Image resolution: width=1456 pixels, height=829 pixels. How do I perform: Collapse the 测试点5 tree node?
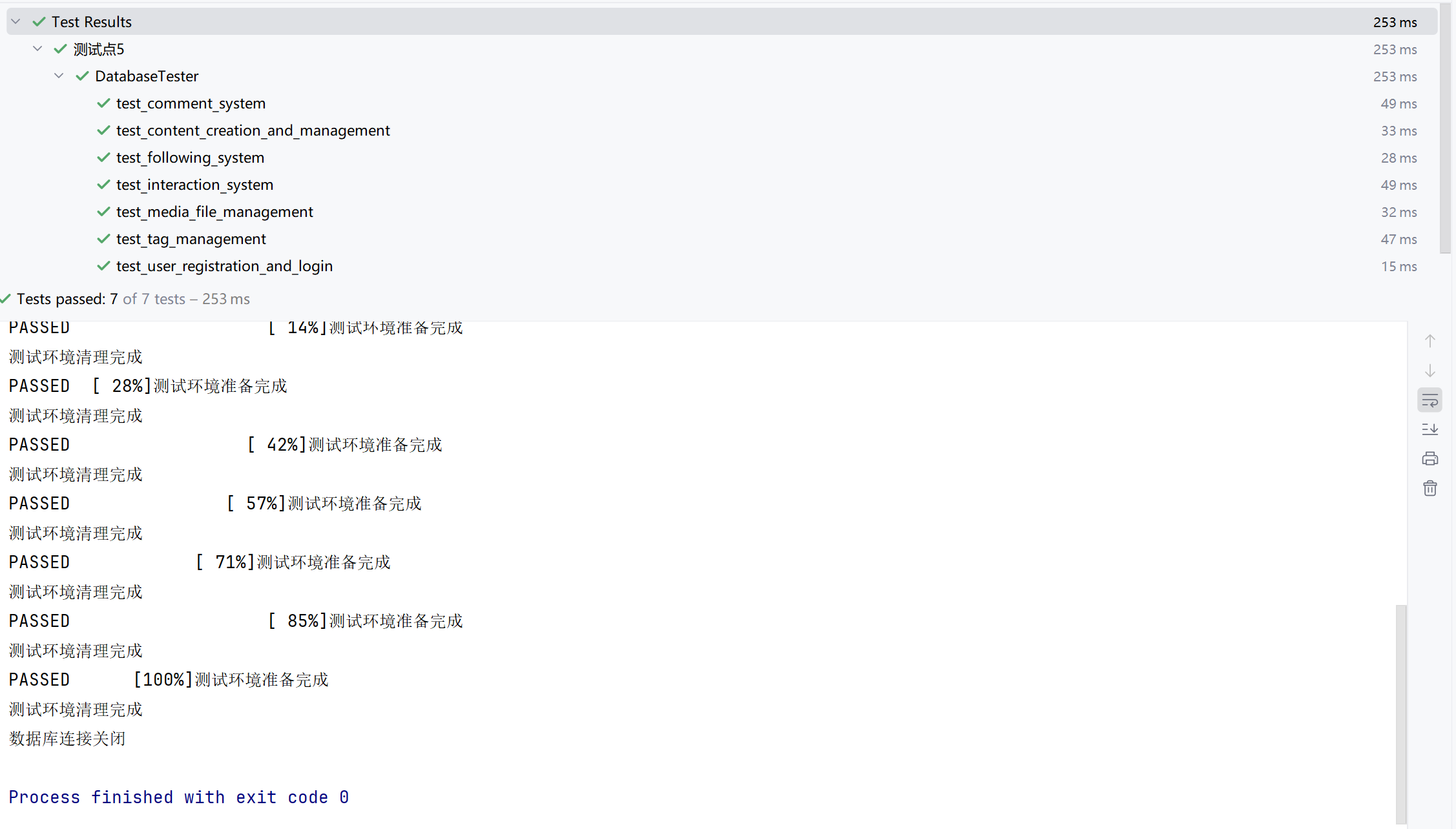37,49
